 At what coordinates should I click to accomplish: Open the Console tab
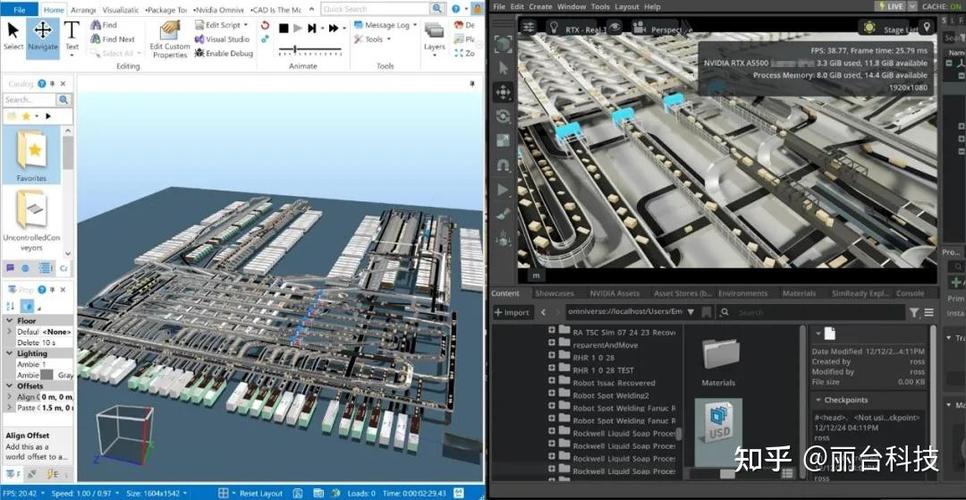(x=910, y=294)
